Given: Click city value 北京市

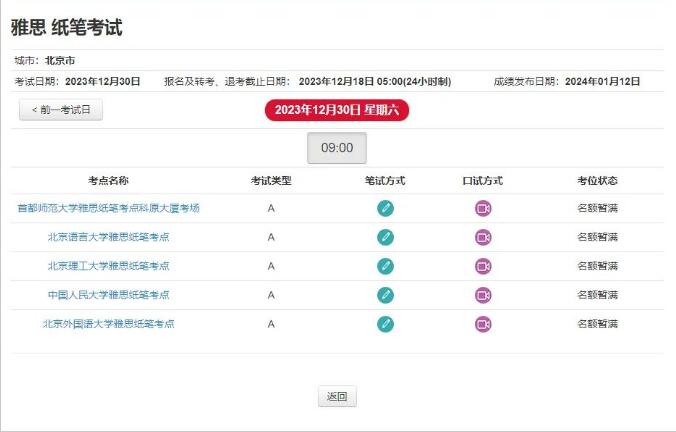Looking at the screenshot, I should [x=60, y=60].
